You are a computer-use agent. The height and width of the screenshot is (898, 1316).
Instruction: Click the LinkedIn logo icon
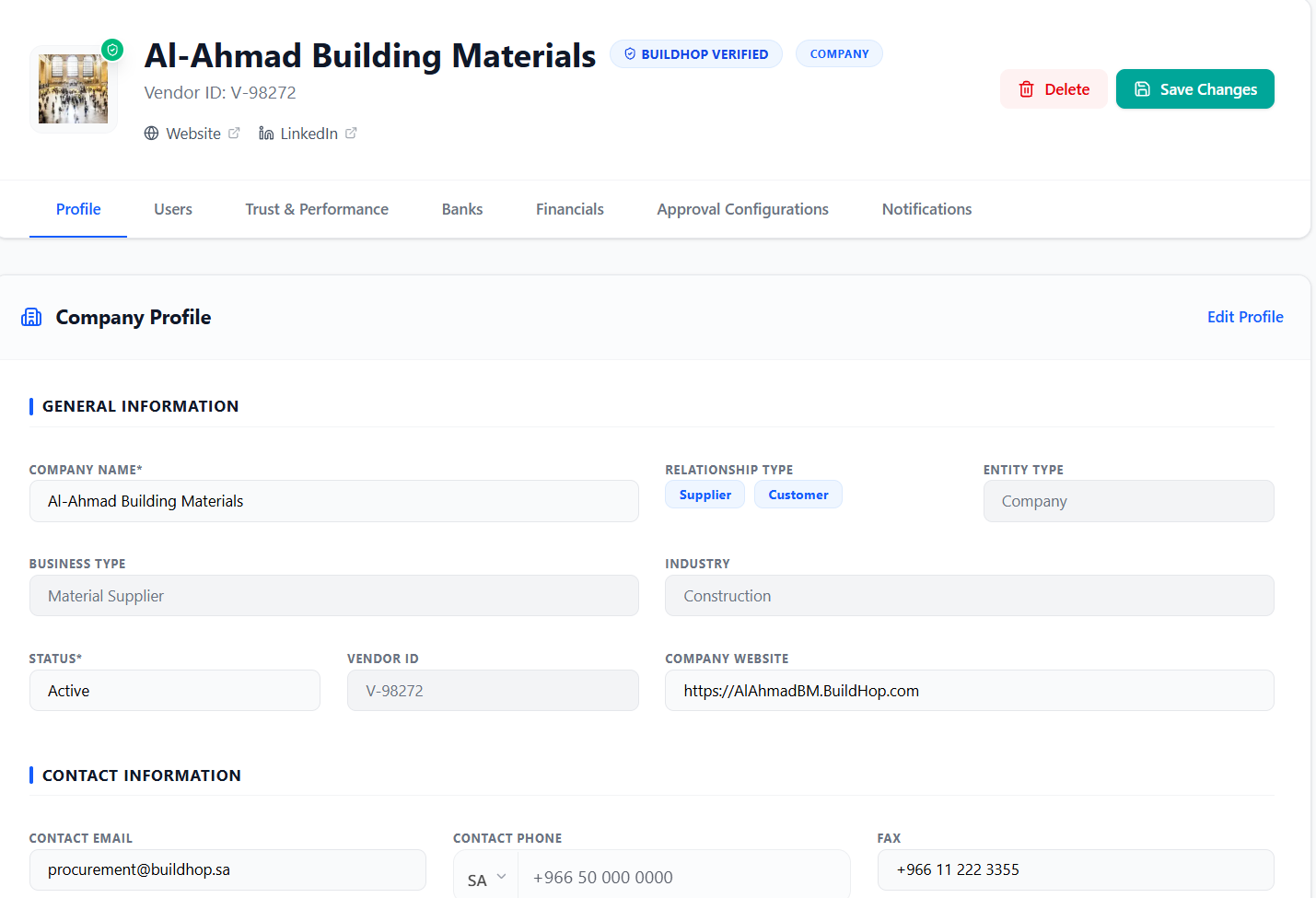pos(266,134)
